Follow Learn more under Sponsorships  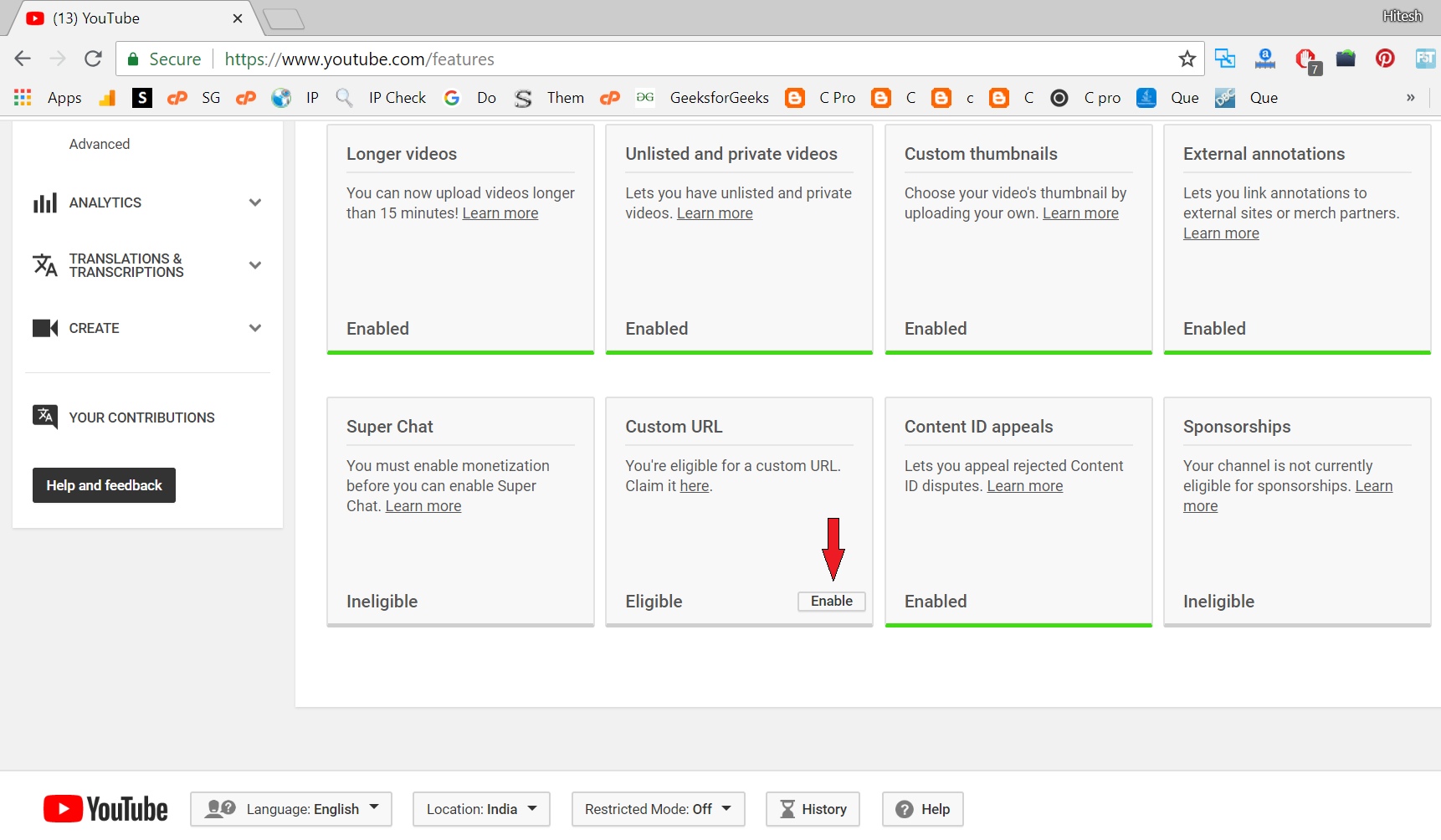point(1288,496)
